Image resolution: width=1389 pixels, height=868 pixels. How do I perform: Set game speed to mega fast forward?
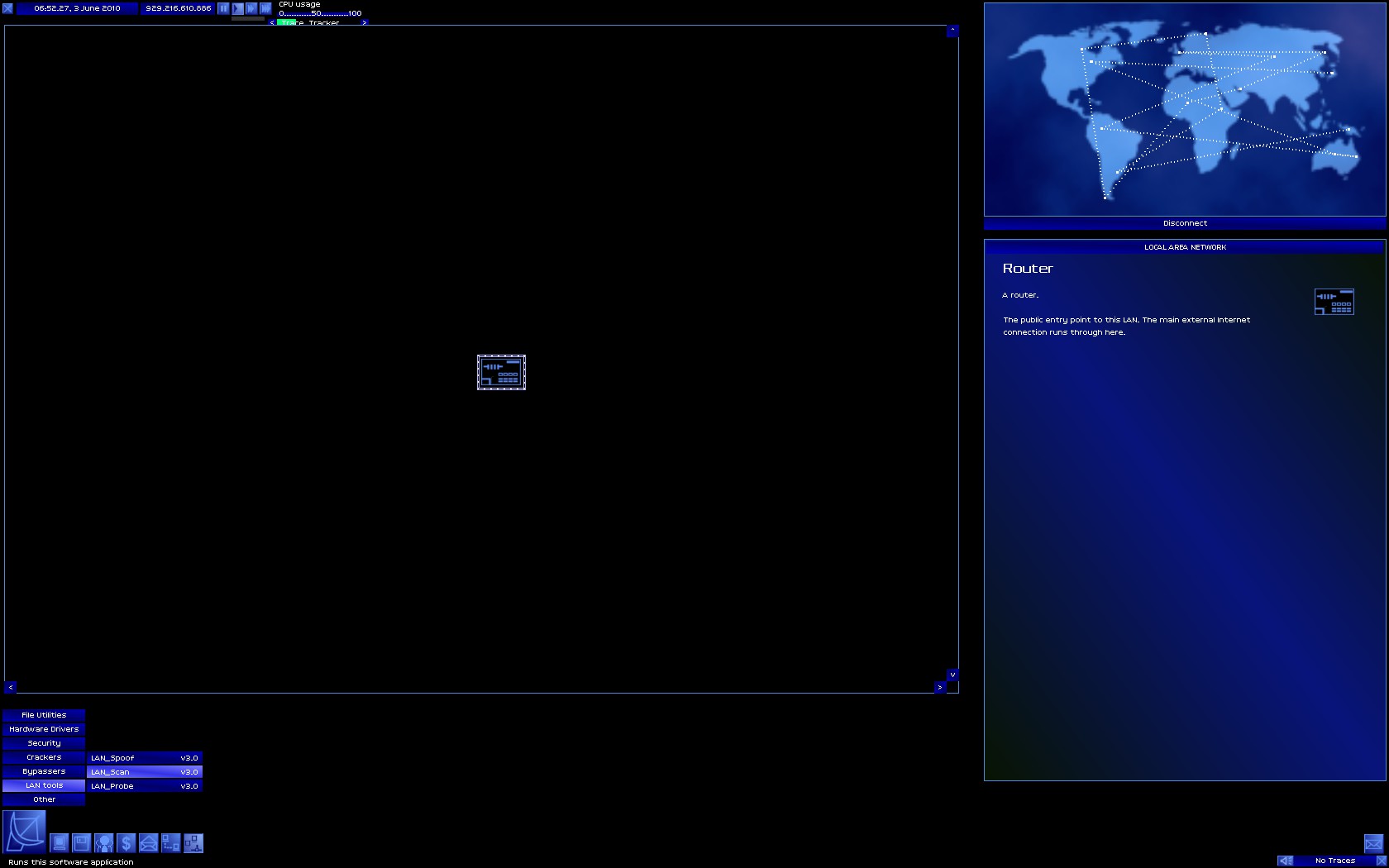(x=265, y=8)
